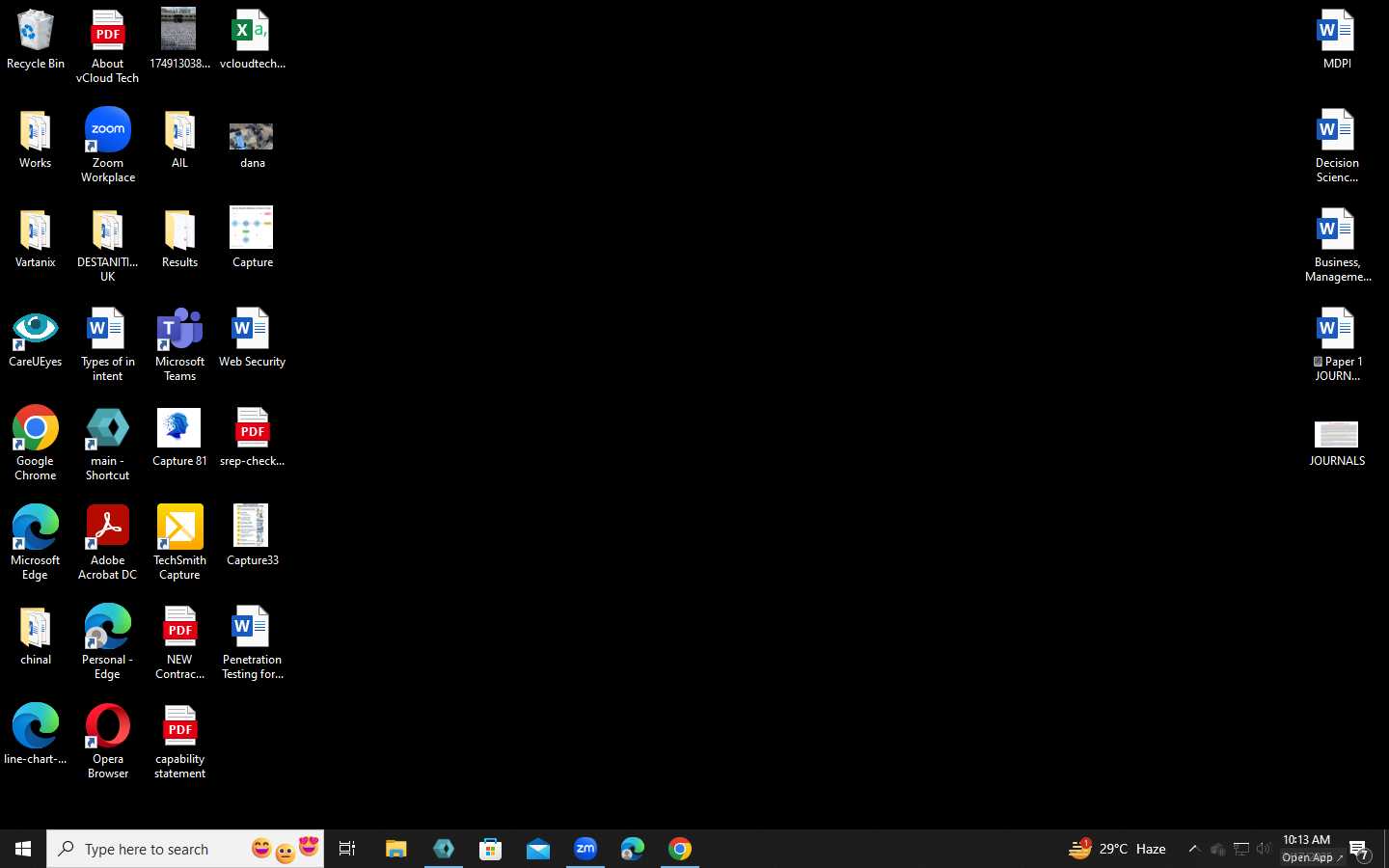Image resolution: width=1389 pixels, height=868 pixels.
Task: Select the Business, Manageme Word document
Action: click(1337, 245)
